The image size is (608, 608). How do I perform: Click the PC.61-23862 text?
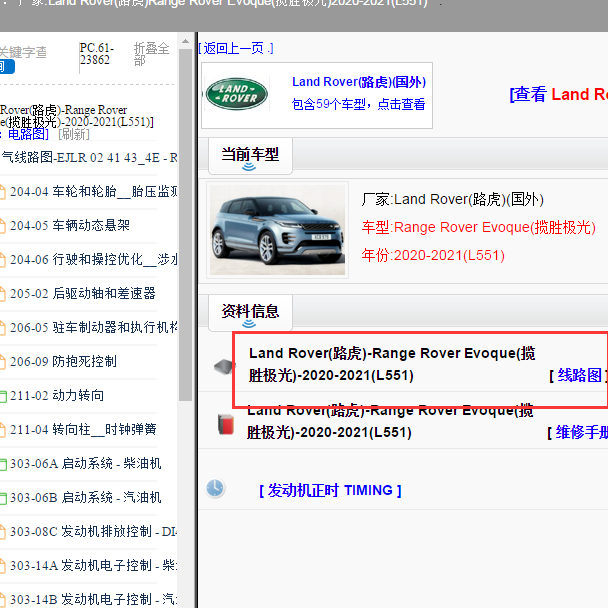[97, 54]
